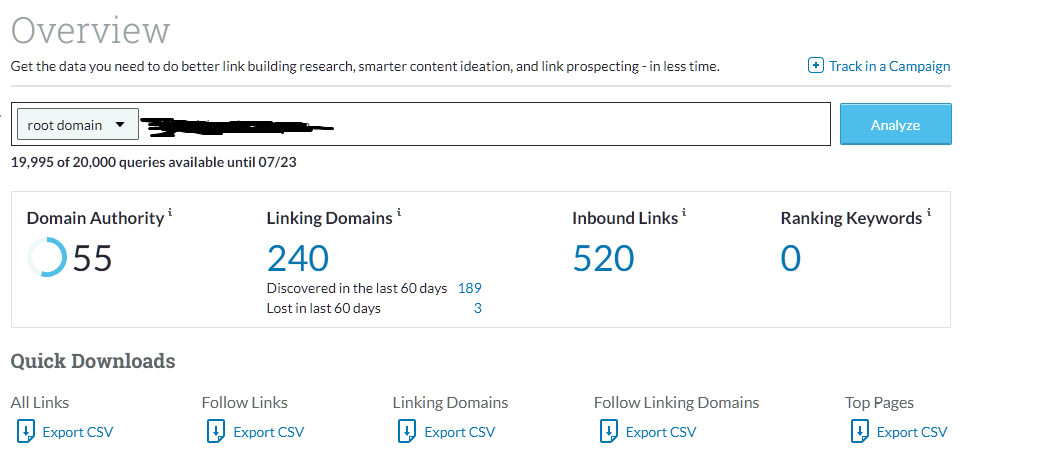The width and height of the screenshot is (1043, 472).
Task: Open the 189 discovered domains link
Action: pyautogui.click(x=469, y=288)
